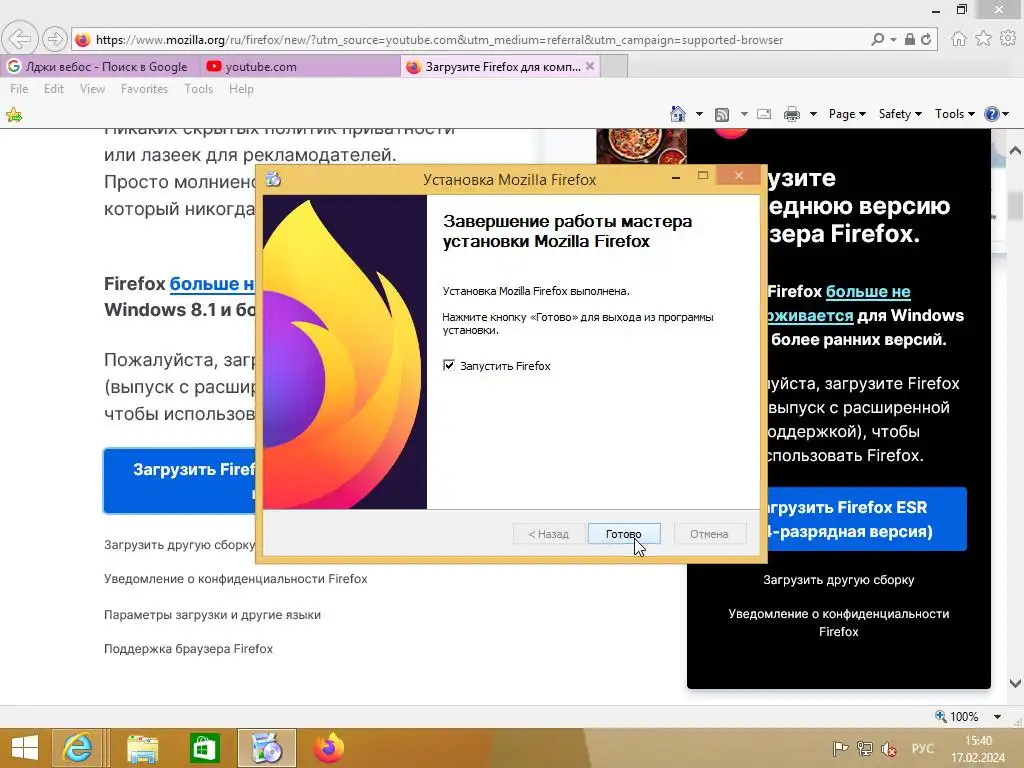Viewport: 1024px width, 768px height.
Task: Click the Read mail icon in the command bar
Action: 764,114
